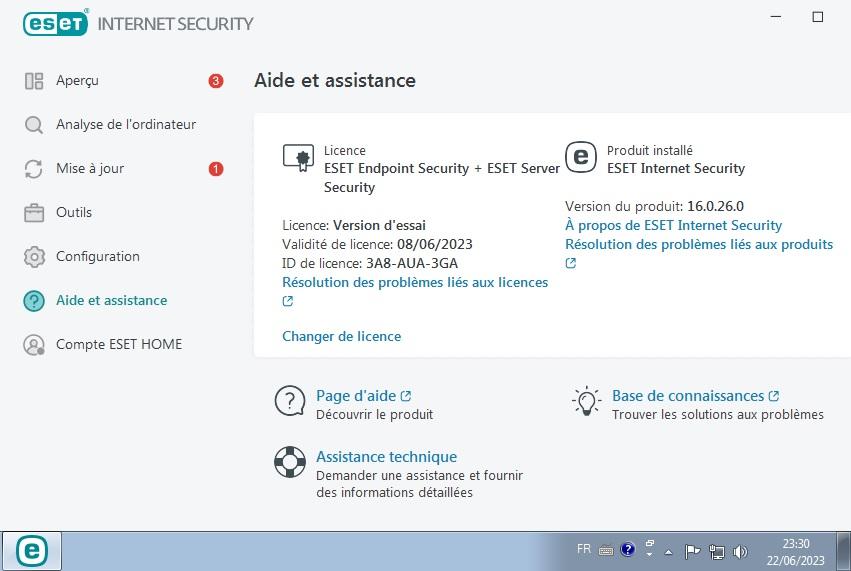This screenshot has height=571, width=851.
Task: Open Analyse de l'ordinateur section
Action: [124, 125]
